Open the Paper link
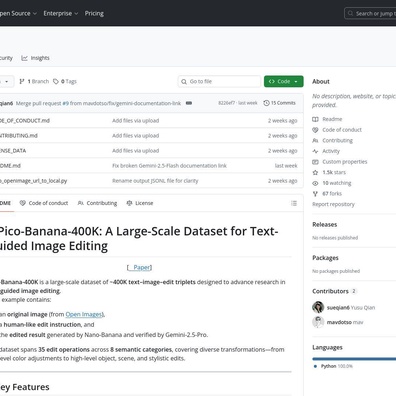The width and height of the screenshot is (396, 396). [x=141, y=267]
